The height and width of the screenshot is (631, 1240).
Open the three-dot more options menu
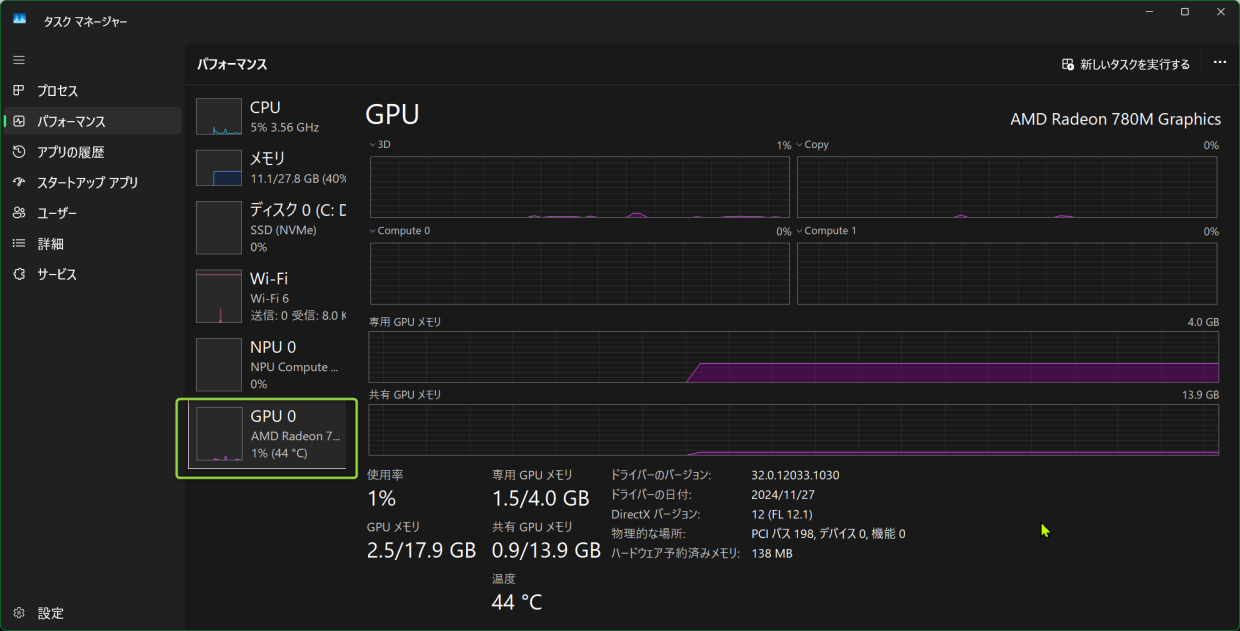(x=1219, y=63)
